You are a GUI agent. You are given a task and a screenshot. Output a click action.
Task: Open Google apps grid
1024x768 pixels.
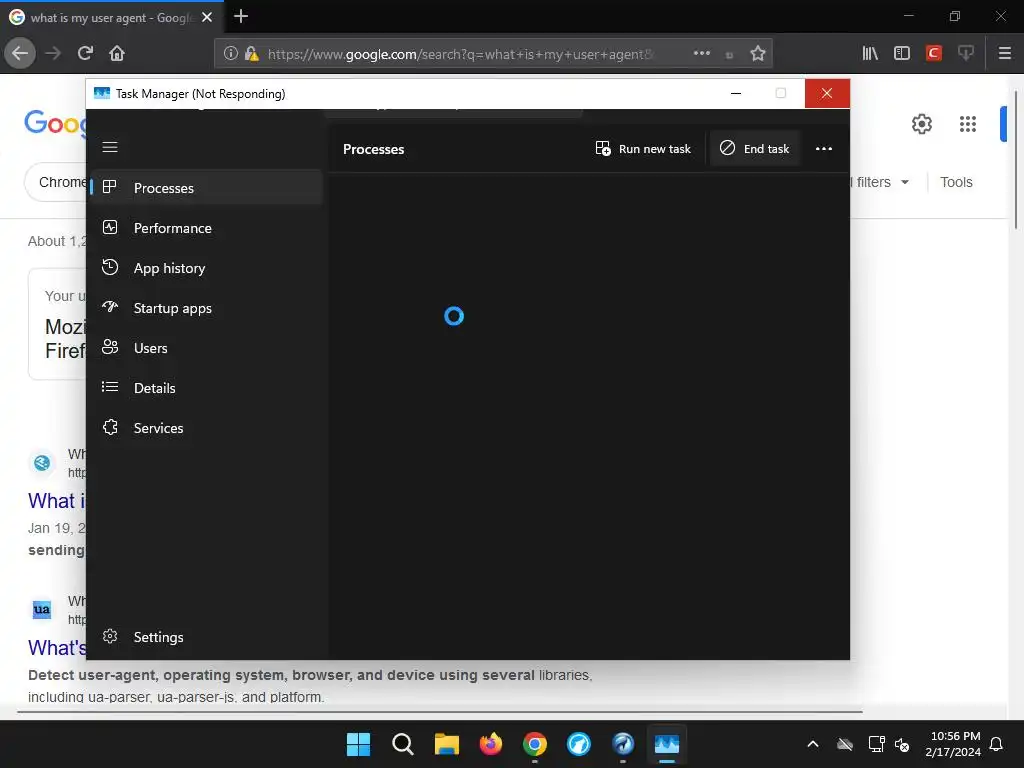pyautogui.click(x=968, y=124)
